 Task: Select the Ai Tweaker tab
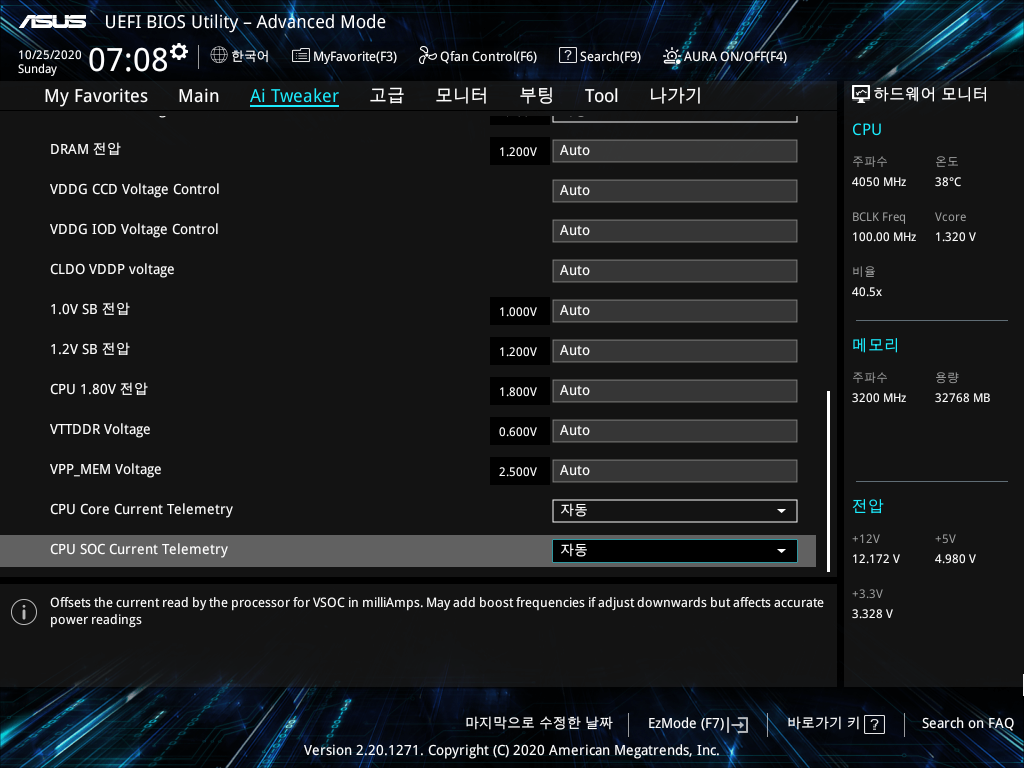point(294,96)
